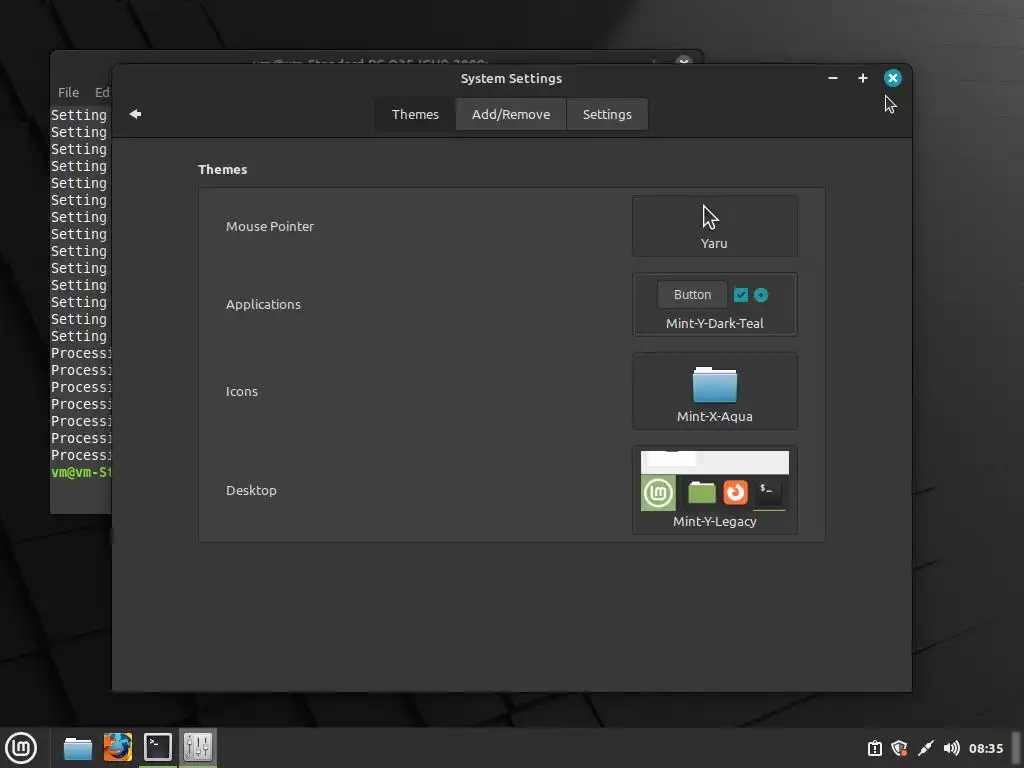
Task: Open the clock showing 08:35
Action: coord(985,748)
